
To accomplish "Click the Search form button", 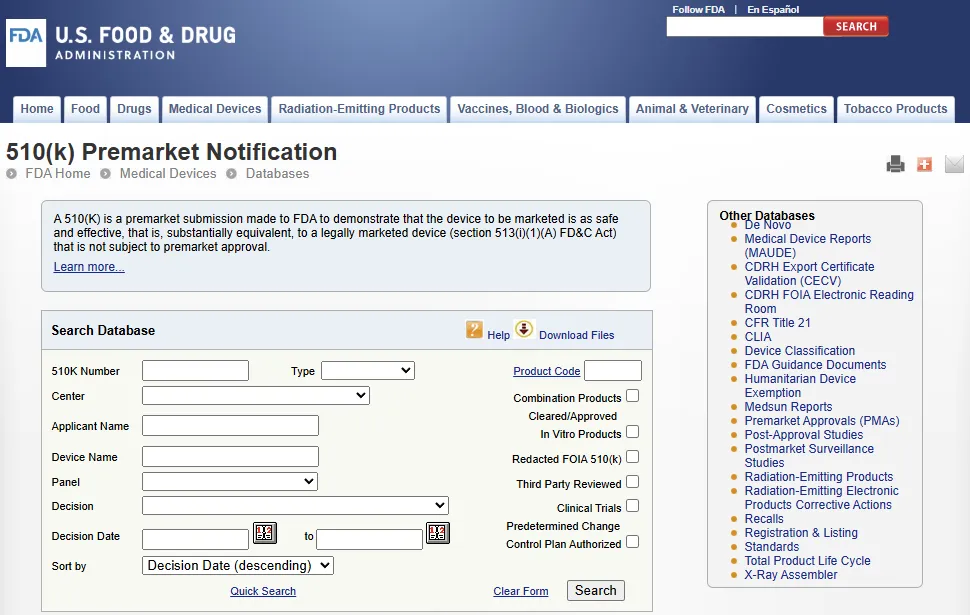I will click(x=596, y=590).
